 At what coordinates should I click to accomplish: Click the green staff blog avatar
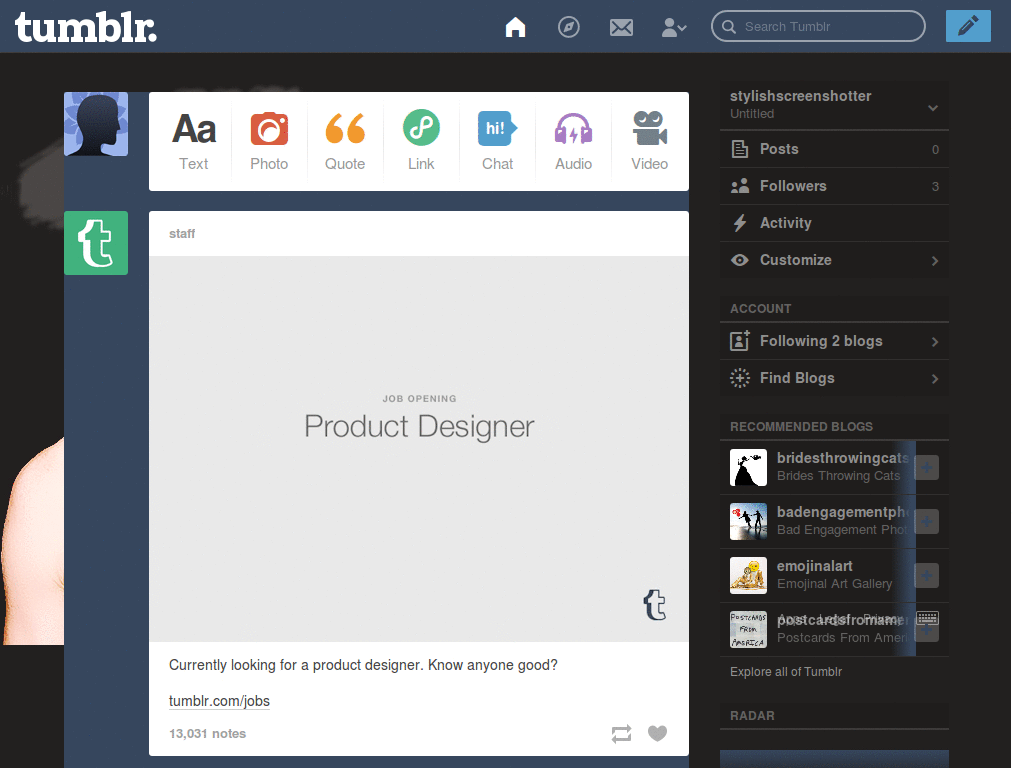point(96,243)
